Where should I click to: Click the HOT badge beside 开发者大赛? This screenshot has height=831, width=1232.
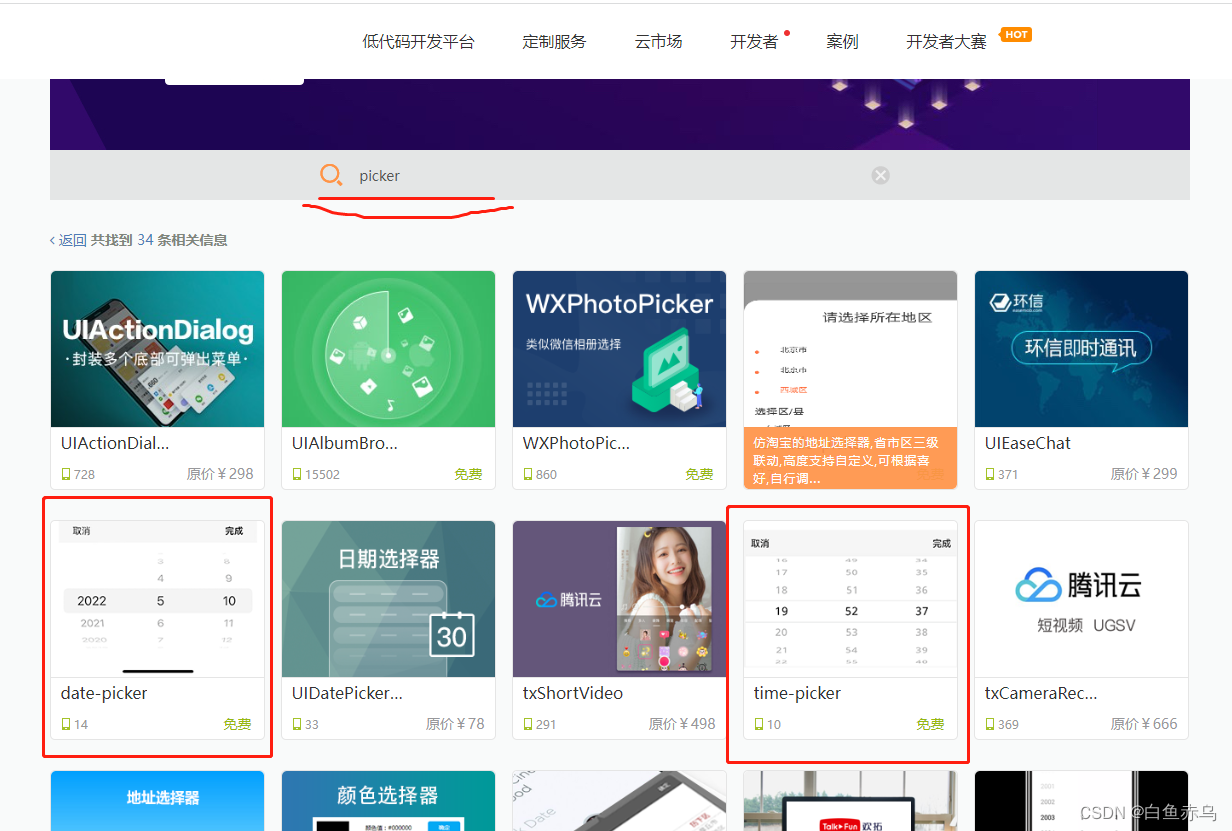coord(1016,34)
